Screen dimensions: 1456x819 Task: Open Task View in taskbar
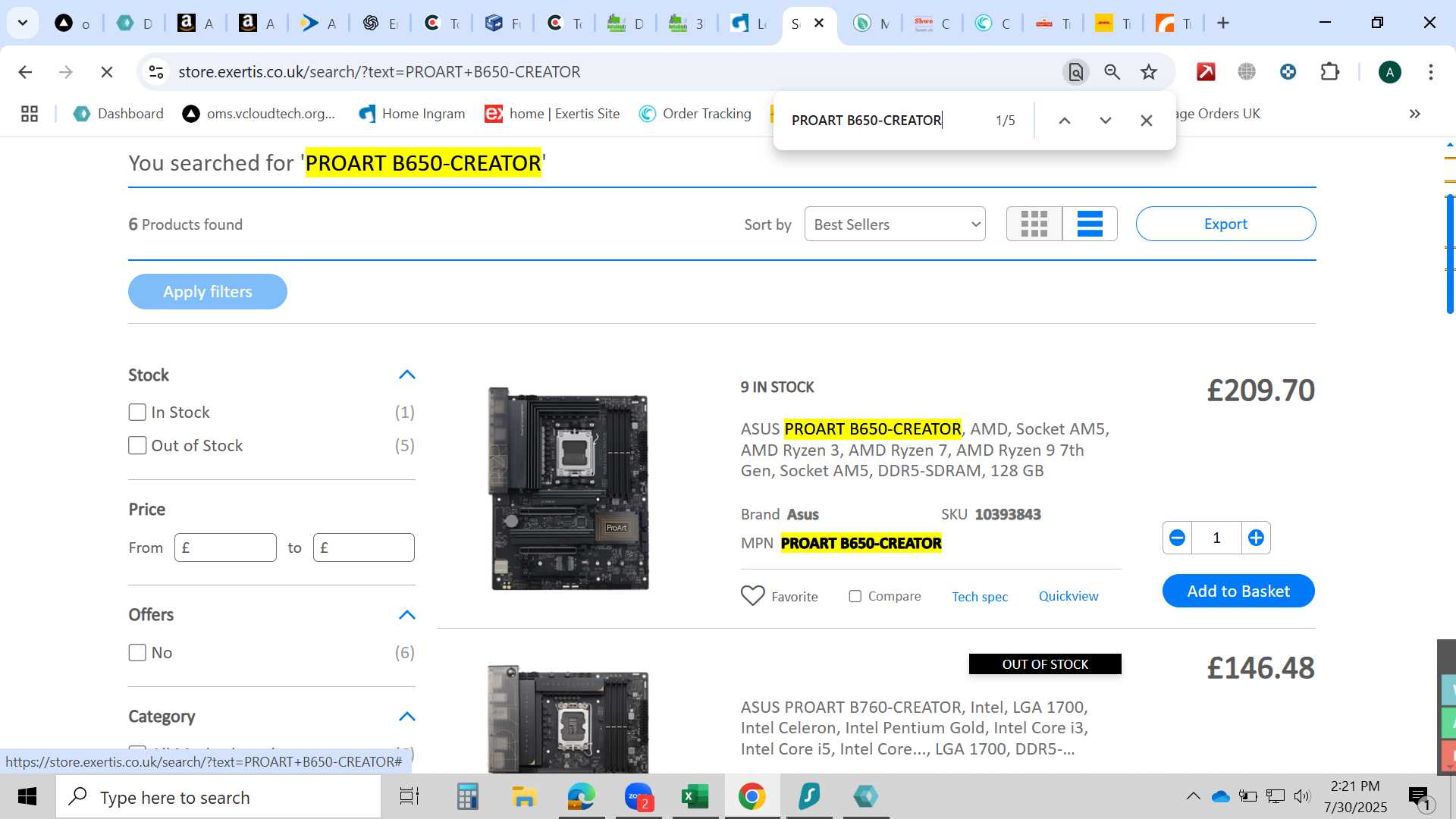[x=409, y=797]
